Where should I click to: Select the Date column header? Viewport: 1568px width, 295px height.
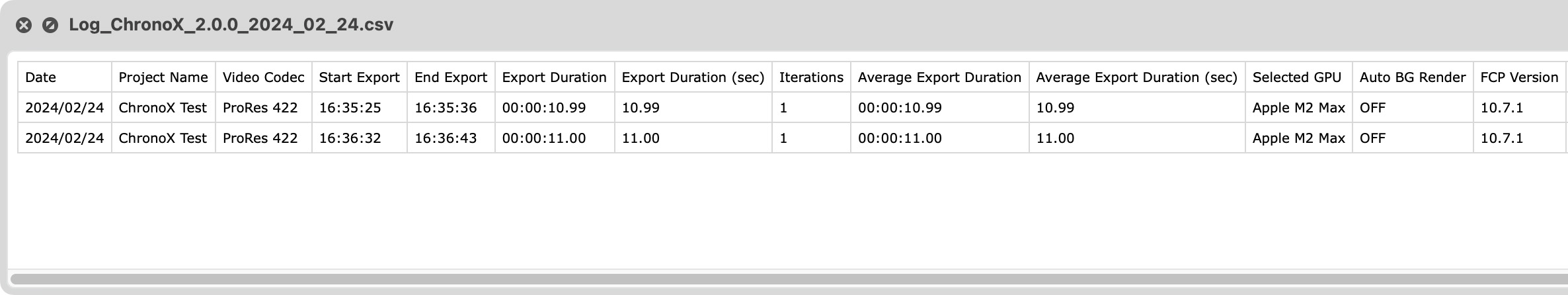pyautogui.click(x=65, y=77)
